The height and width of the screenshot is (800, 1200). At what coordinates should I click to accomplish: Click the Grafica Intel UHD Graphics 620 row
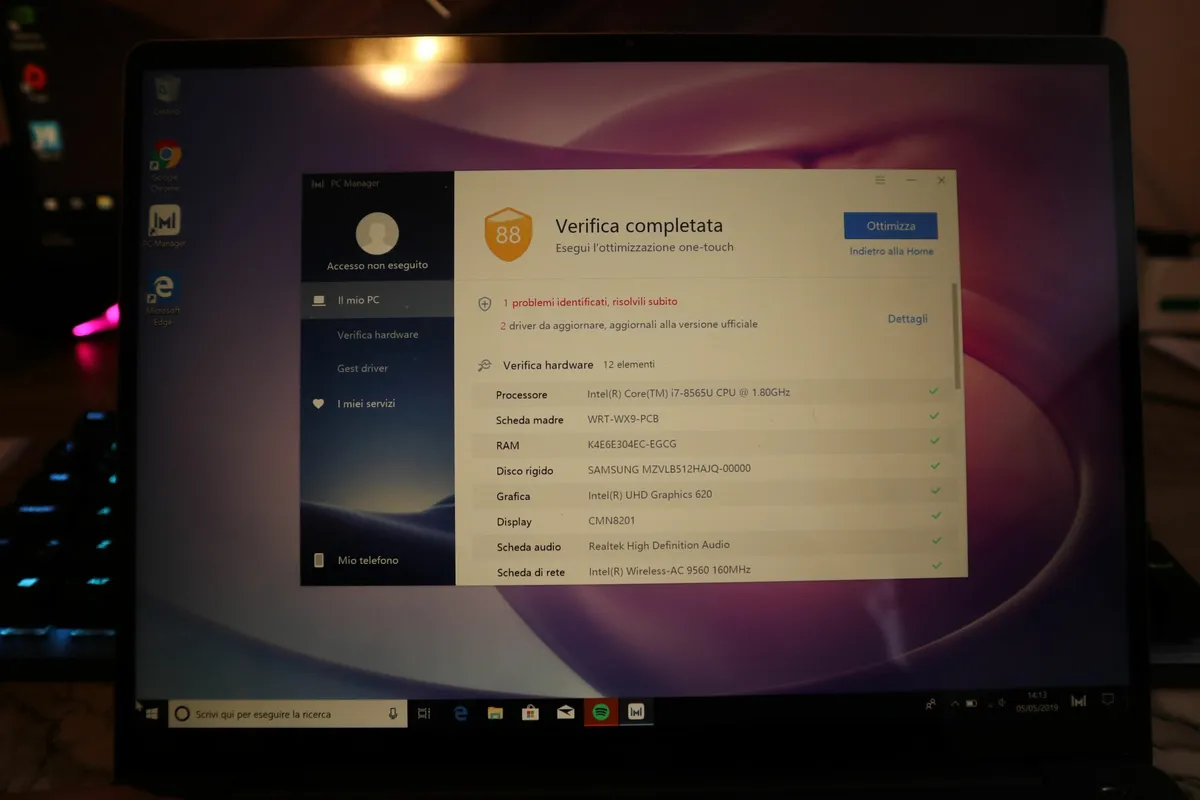715,496
